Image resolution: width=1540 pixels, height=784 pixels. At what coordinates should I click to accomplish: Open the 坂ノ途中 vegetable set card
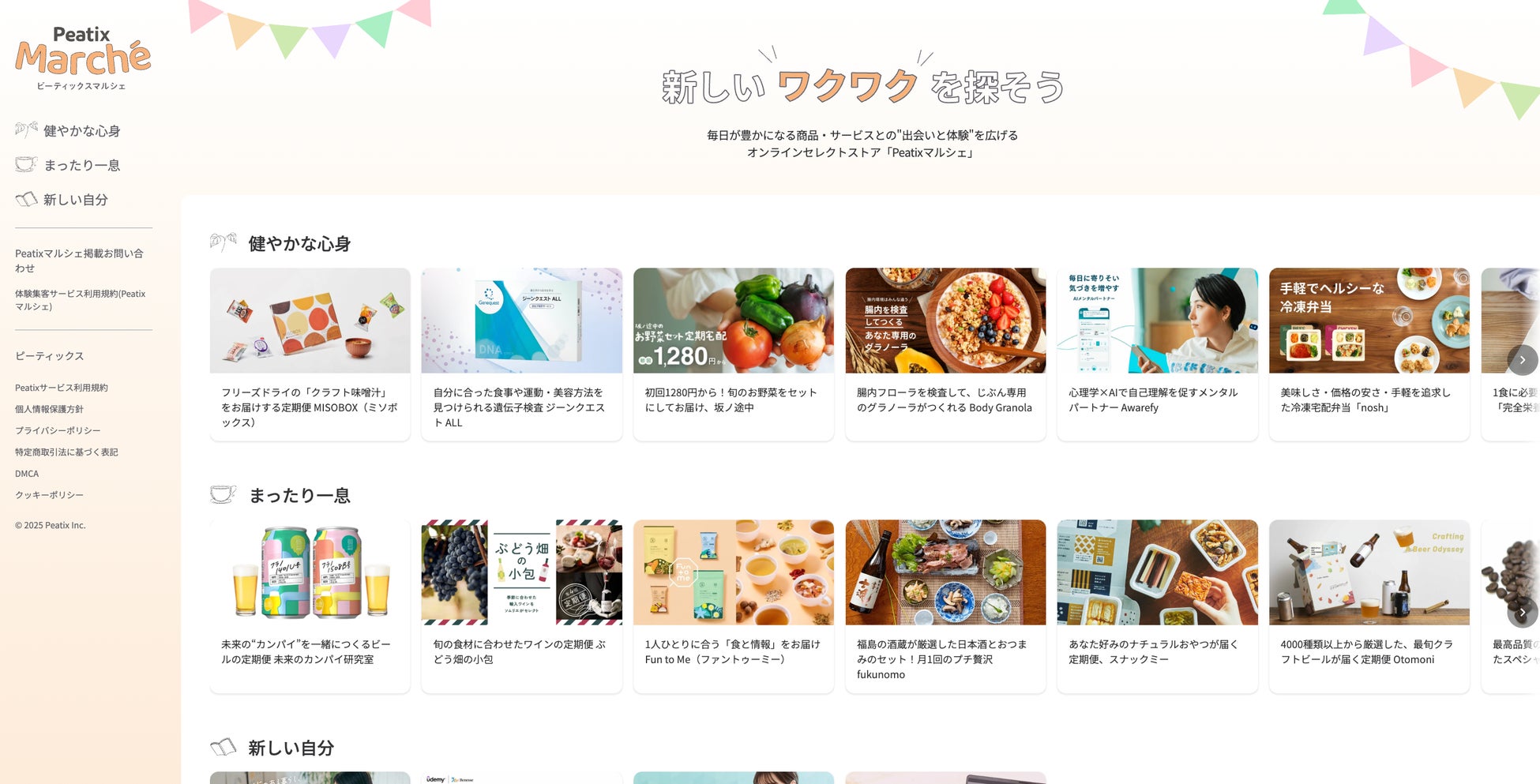tap(734, 354)
